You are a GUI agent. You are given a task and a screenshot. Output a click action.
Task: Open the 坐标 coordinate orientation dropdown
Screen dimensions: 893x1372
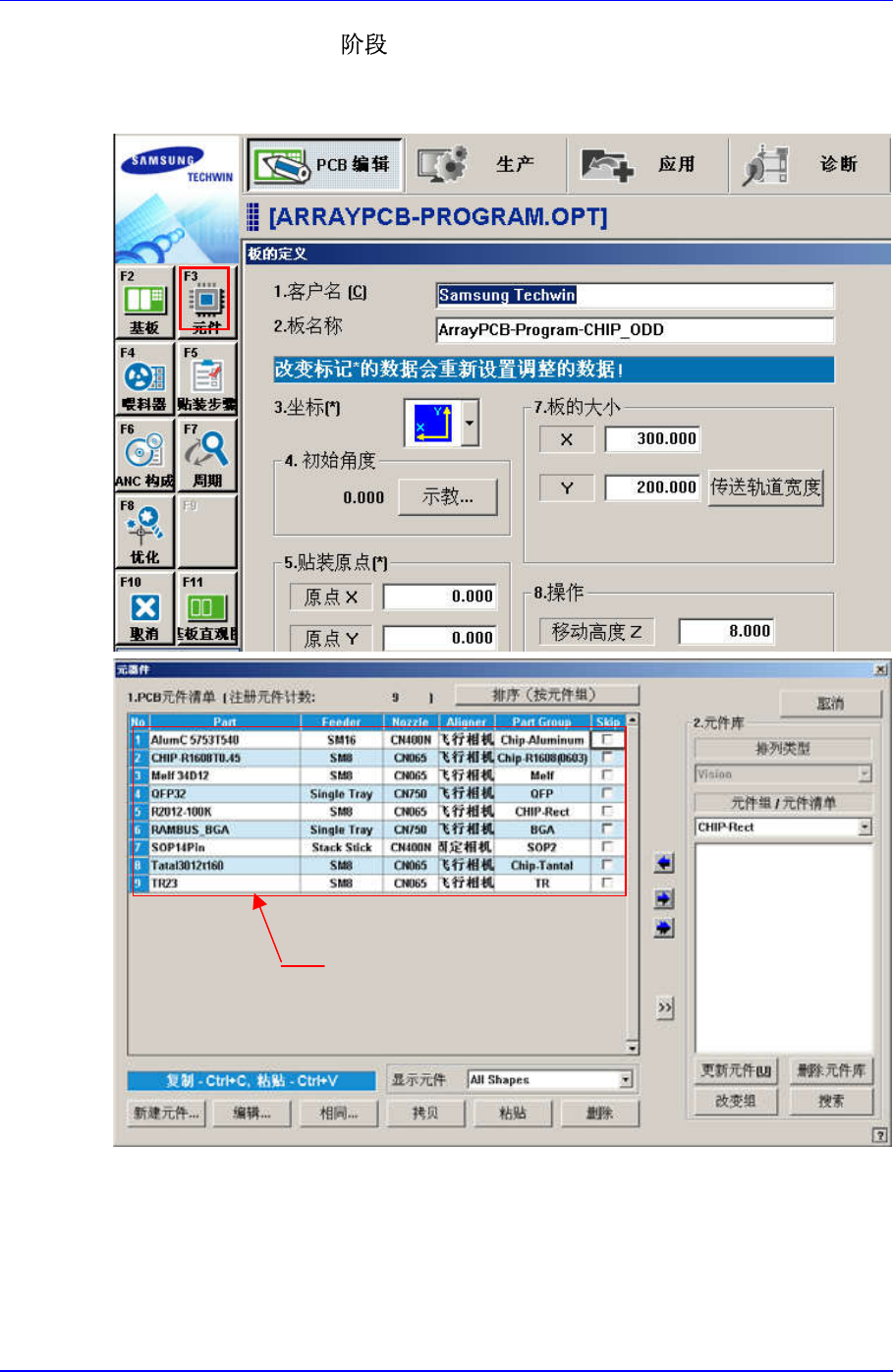pyautogui.click(x=470, y=423)
